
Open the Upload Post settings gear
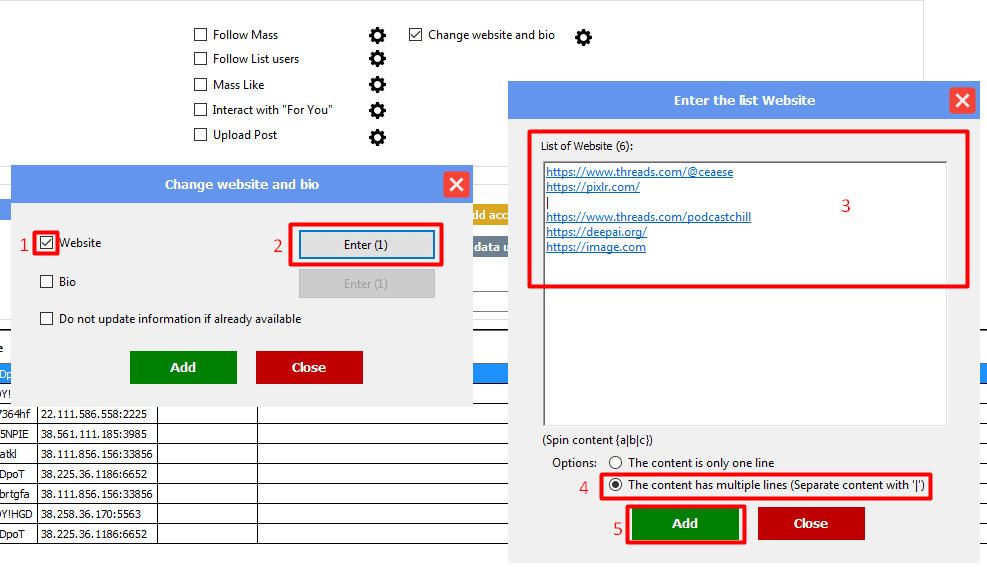click(377, 136)
